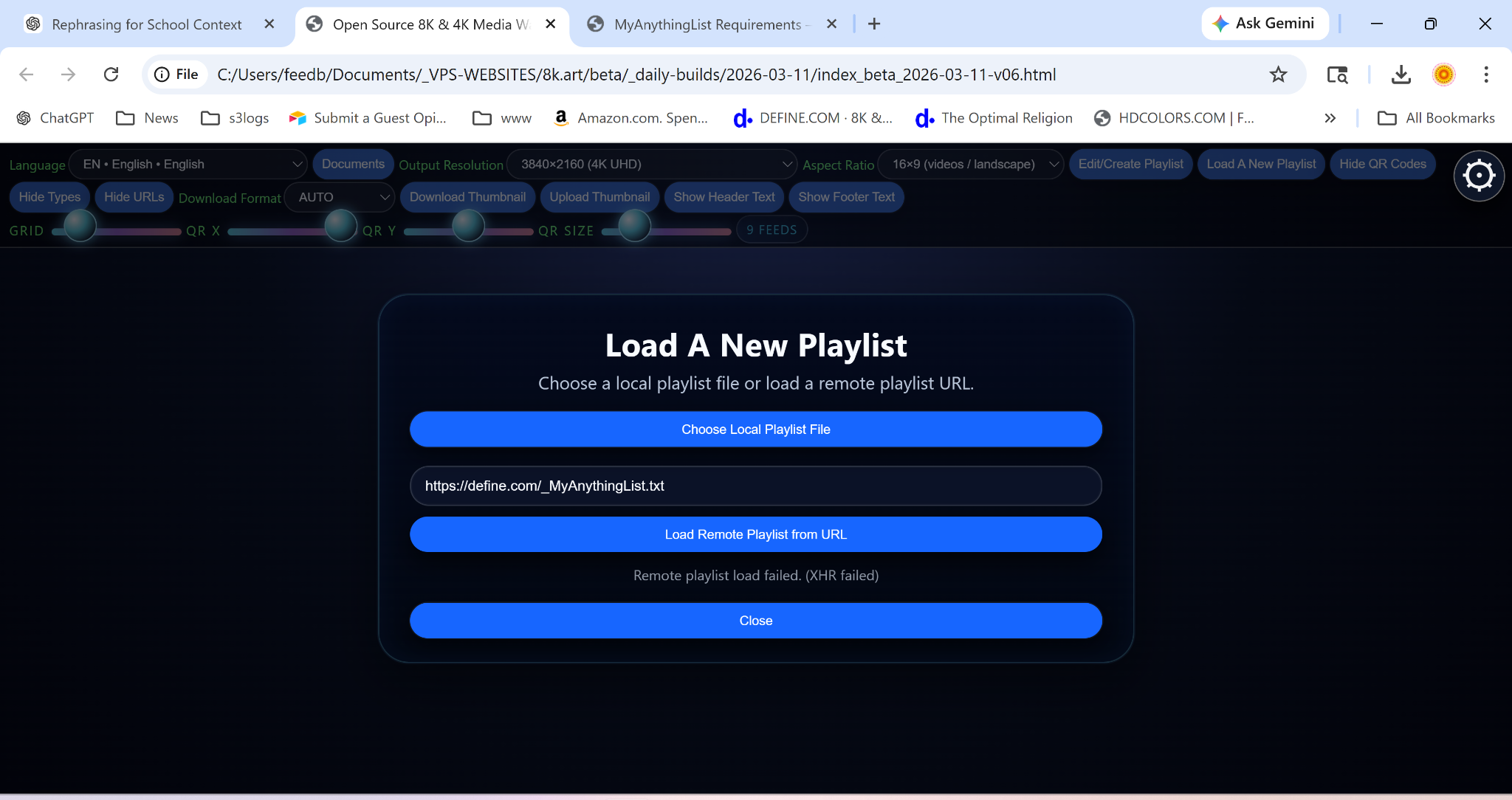Click the QR Y slider knob
1512x800 pixels.
(x=468, y=225)
